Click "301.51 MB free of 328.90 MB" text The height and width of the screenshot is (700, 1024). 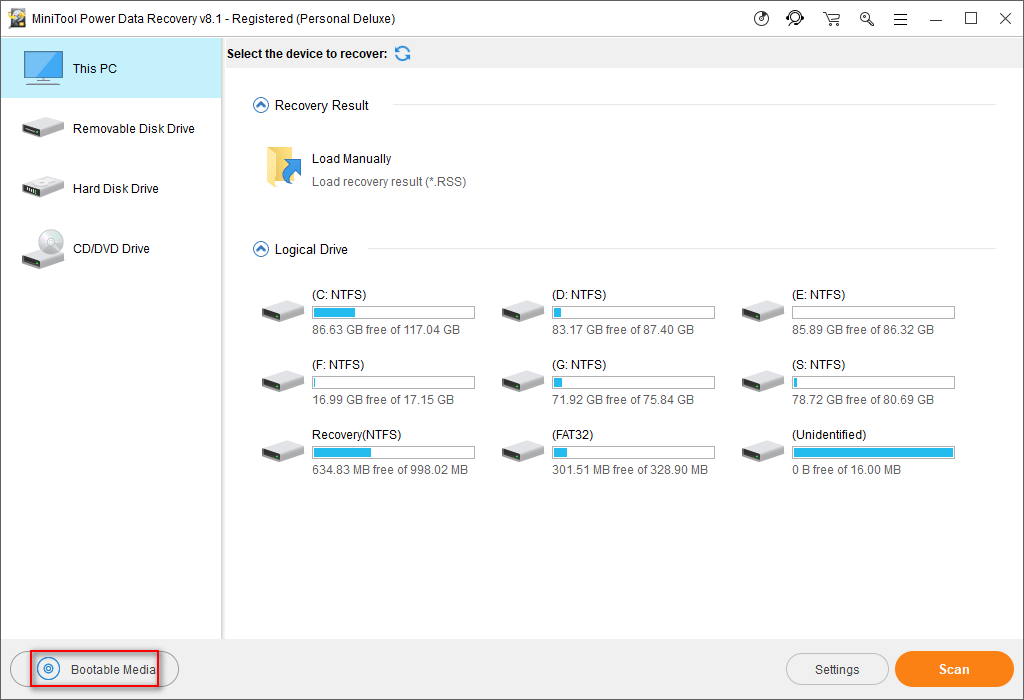tap(630, 469)
